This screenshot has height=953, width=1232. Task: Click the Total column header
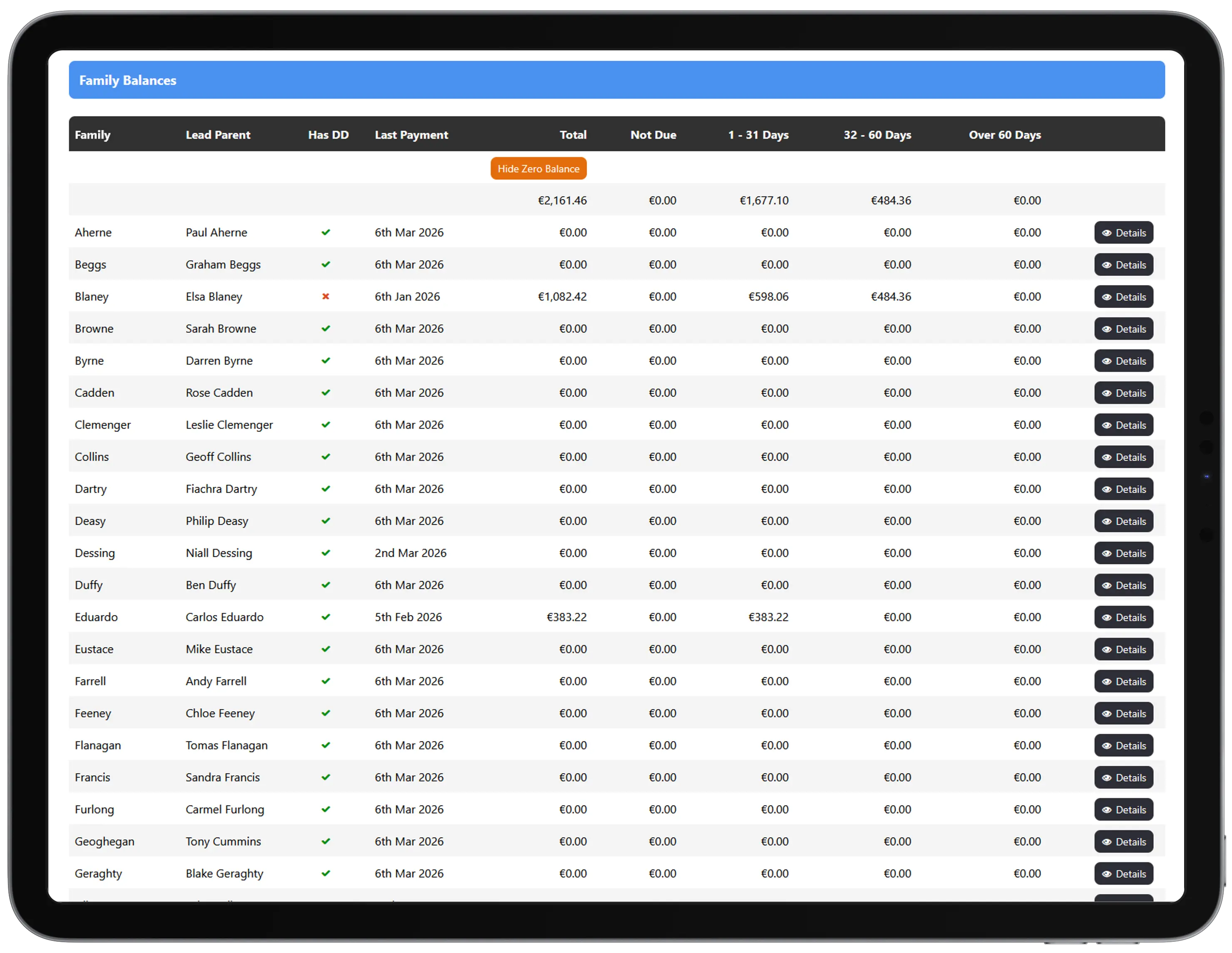573,135
